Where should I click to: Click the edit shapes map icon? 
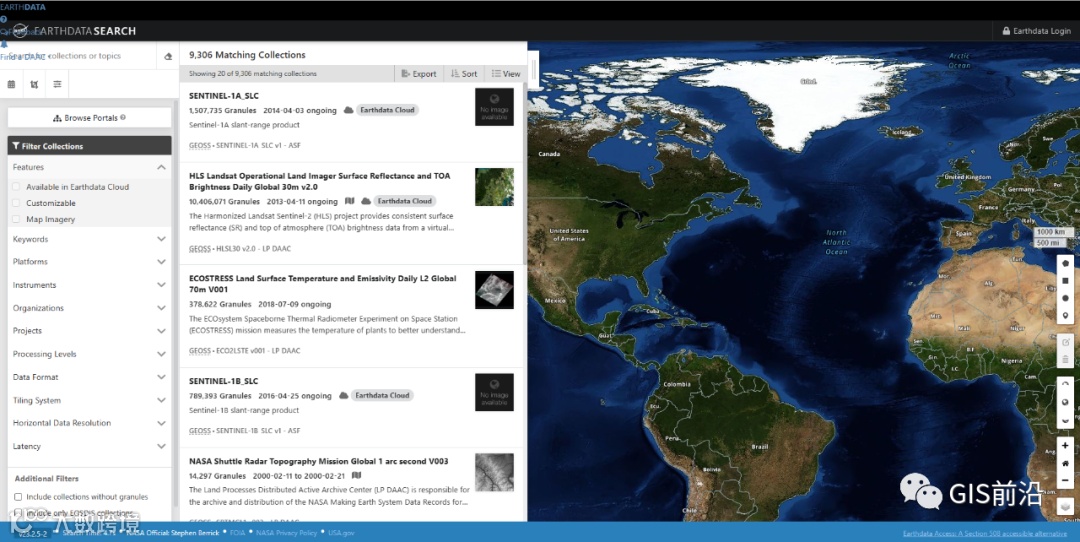point(1066,342)
